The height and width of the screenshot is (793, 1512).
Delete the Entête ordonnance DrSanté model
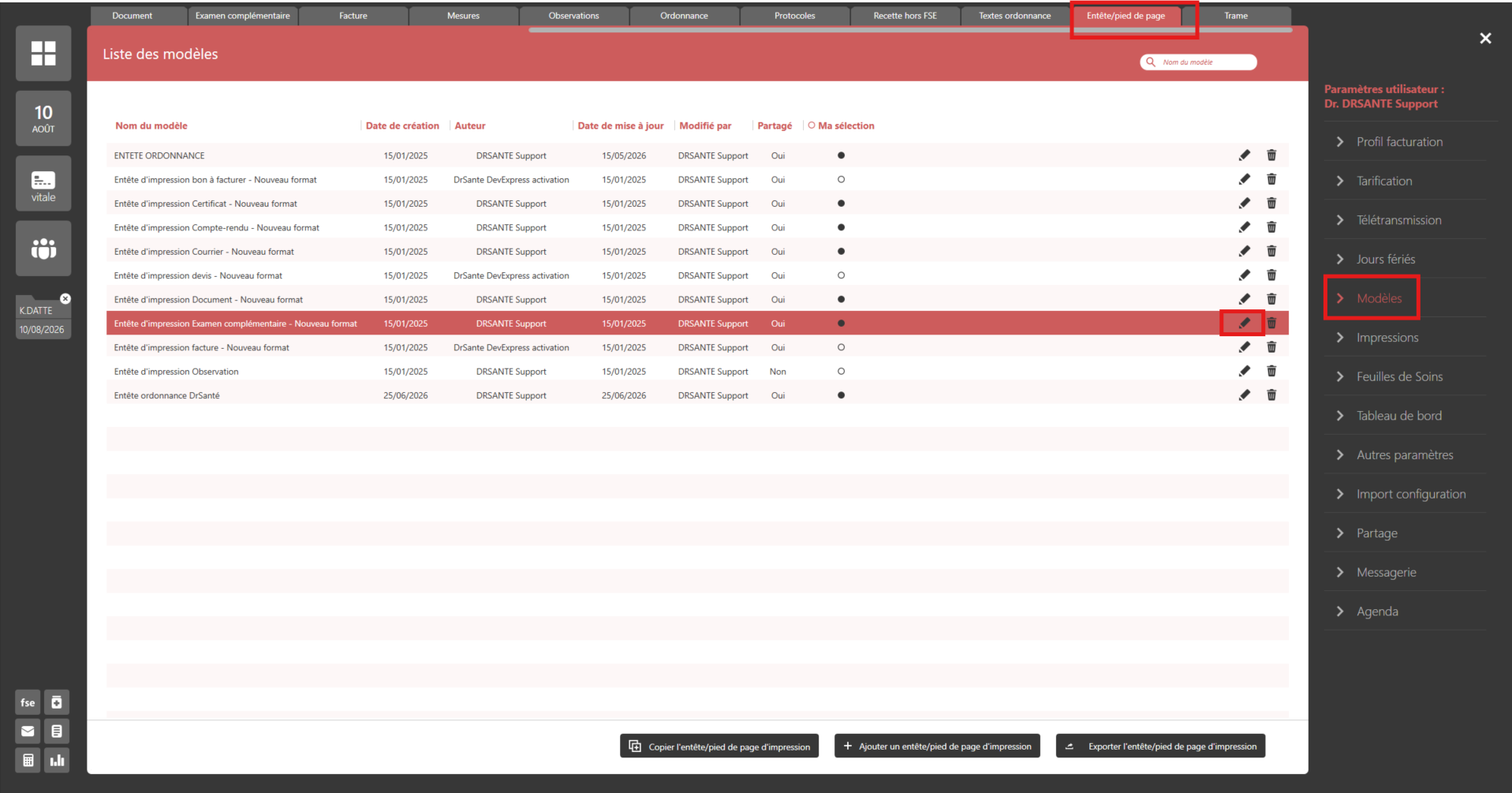coord(1271,395)
